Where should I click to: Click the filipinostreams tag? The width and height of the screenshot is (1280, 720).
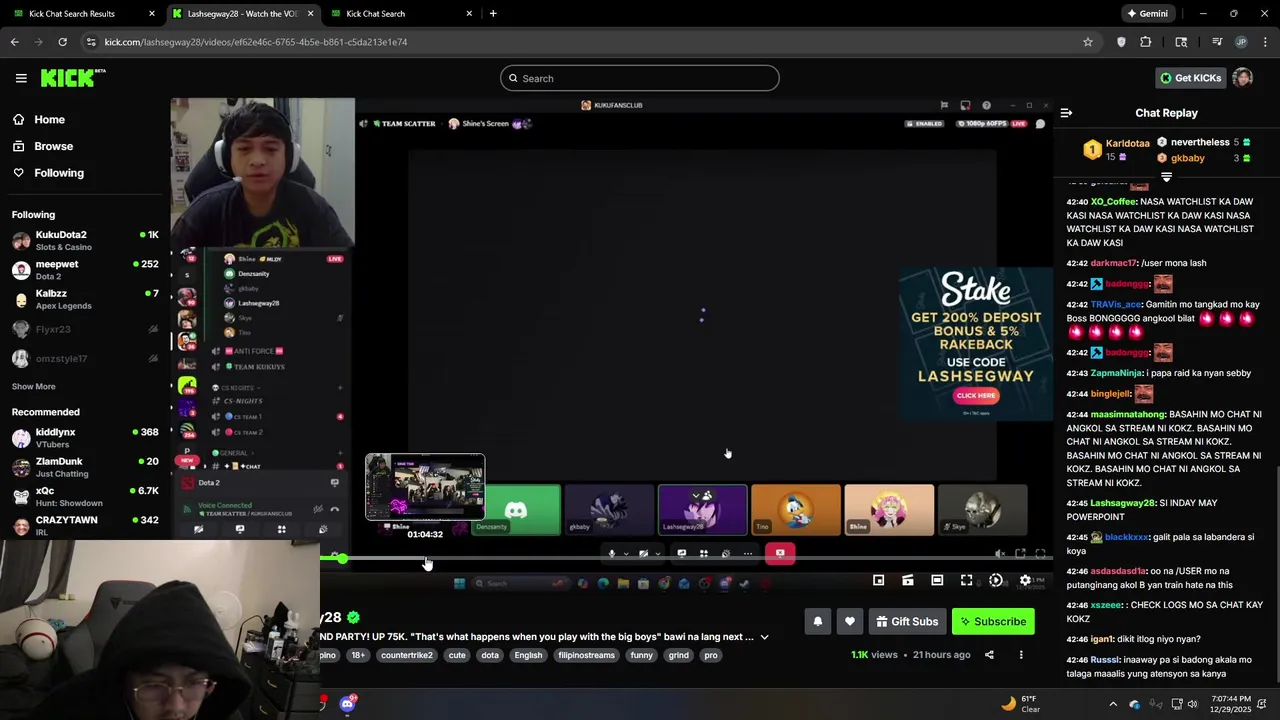pos(586,656)
